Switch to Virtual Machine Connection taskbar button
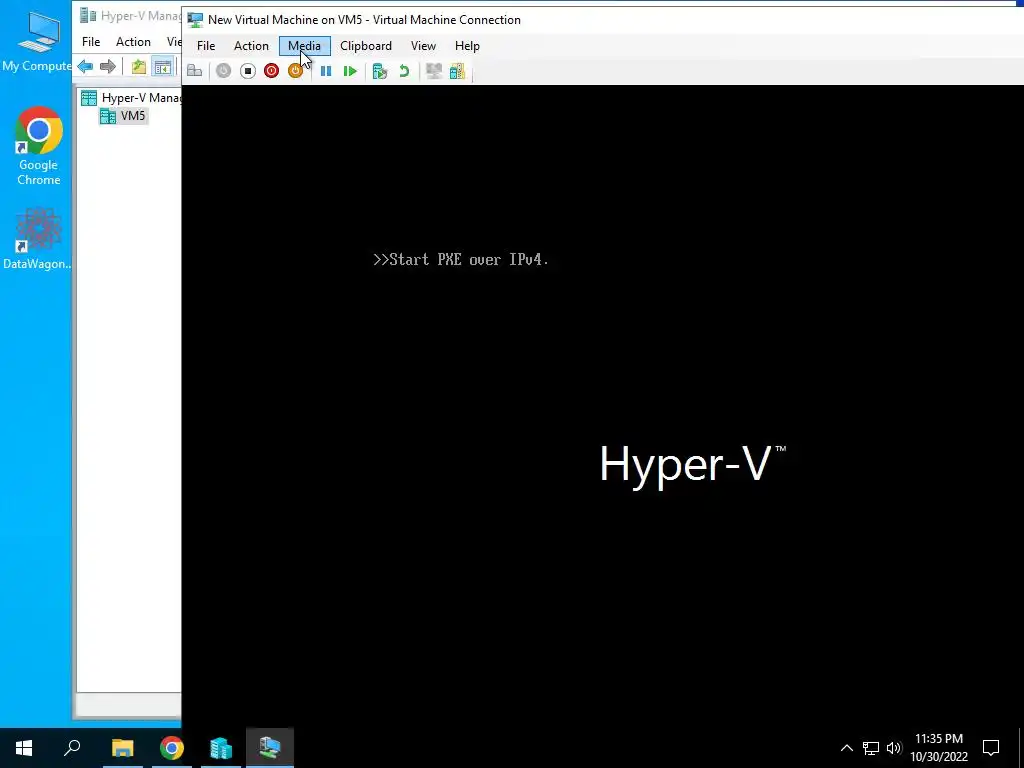 (270, 748)
